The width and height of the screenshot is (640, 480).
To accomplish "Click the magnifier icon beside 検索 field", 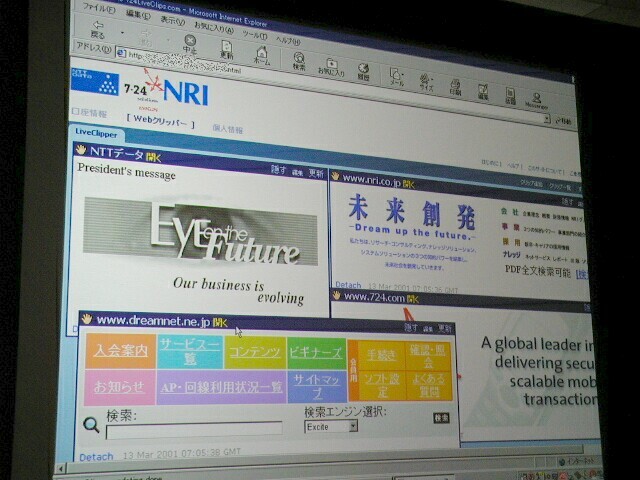I will (x=91, y=425).
